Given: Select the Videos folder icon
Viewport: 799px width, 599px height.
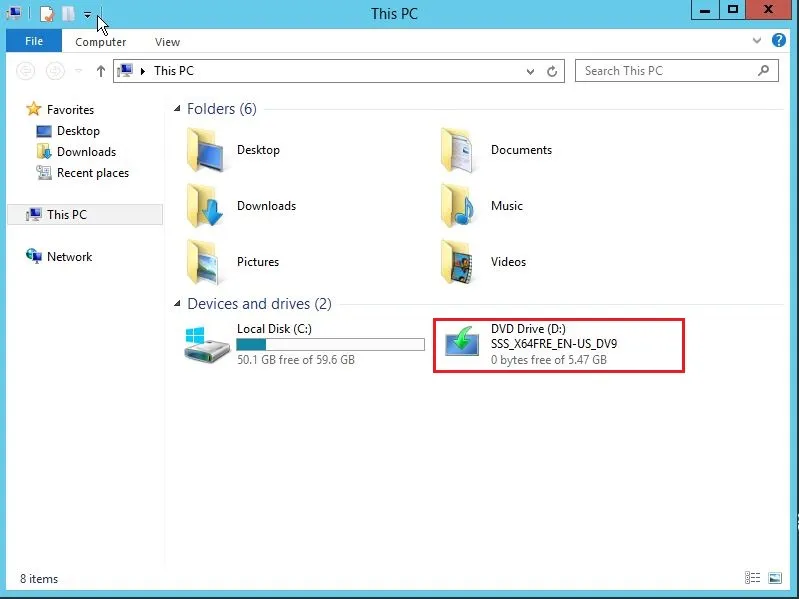Looking at the screenshot, I should pyautogui.click(x=457, y=262).
